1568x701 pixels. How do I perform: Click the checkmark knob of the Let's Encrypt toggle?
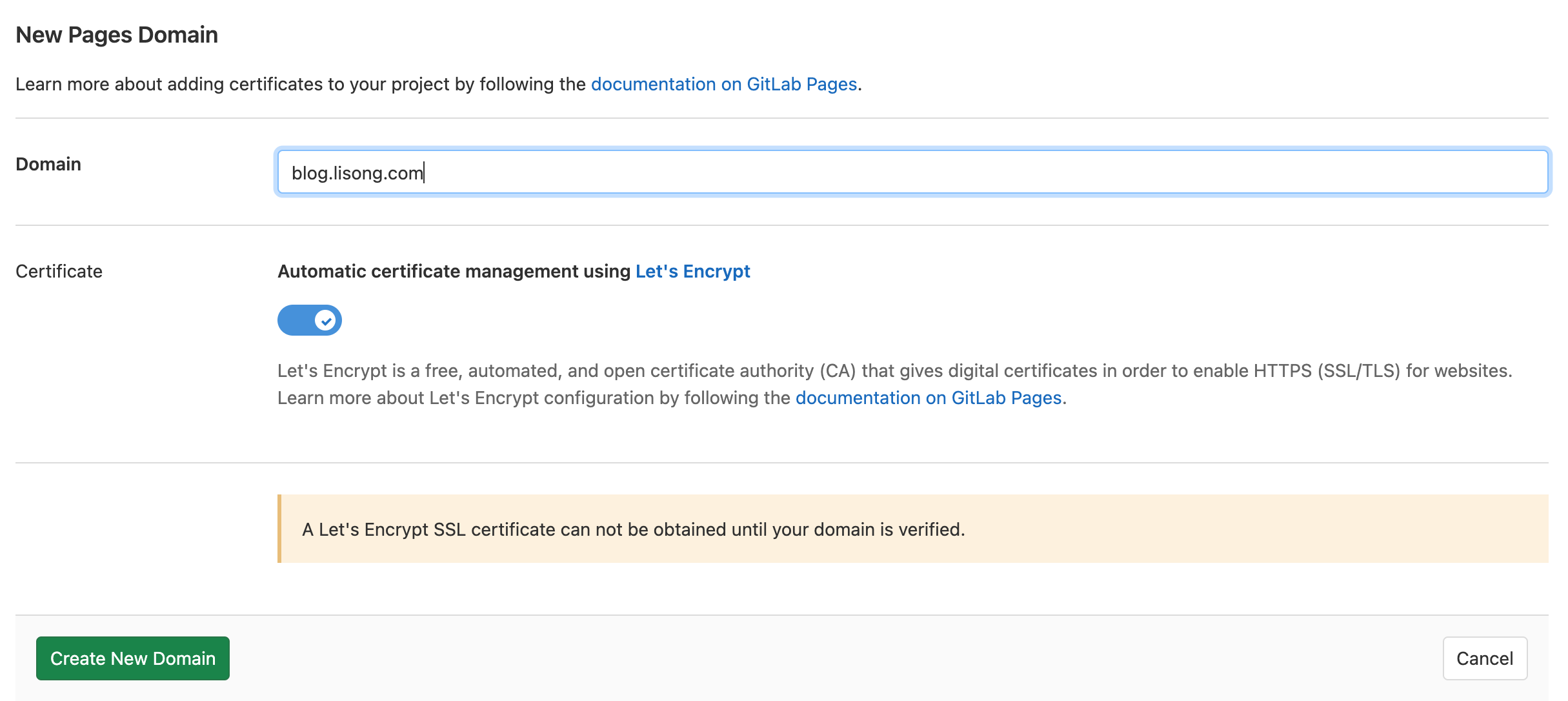pos(325,320)
